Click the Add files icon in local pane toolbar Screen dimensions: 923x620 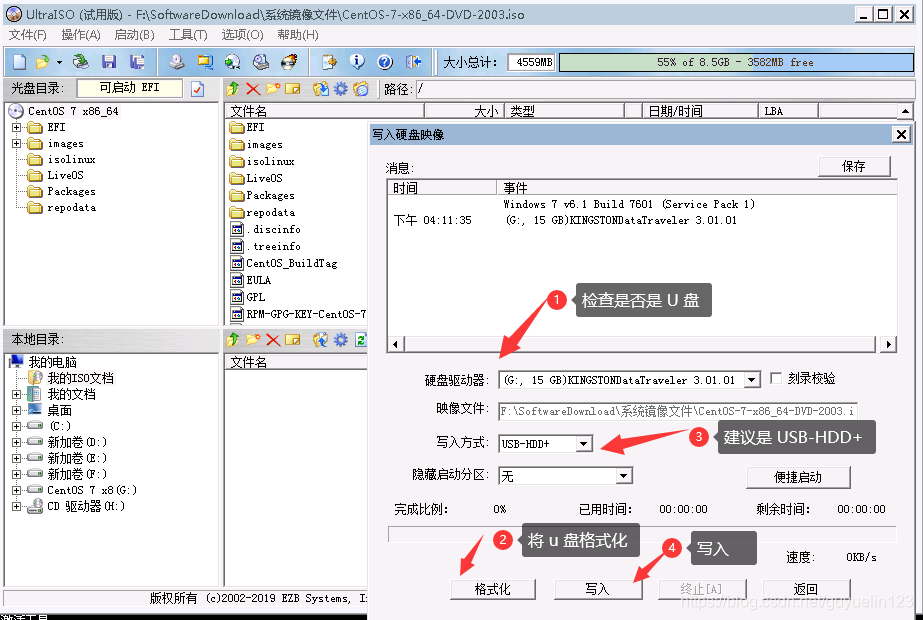click(321, 340)
